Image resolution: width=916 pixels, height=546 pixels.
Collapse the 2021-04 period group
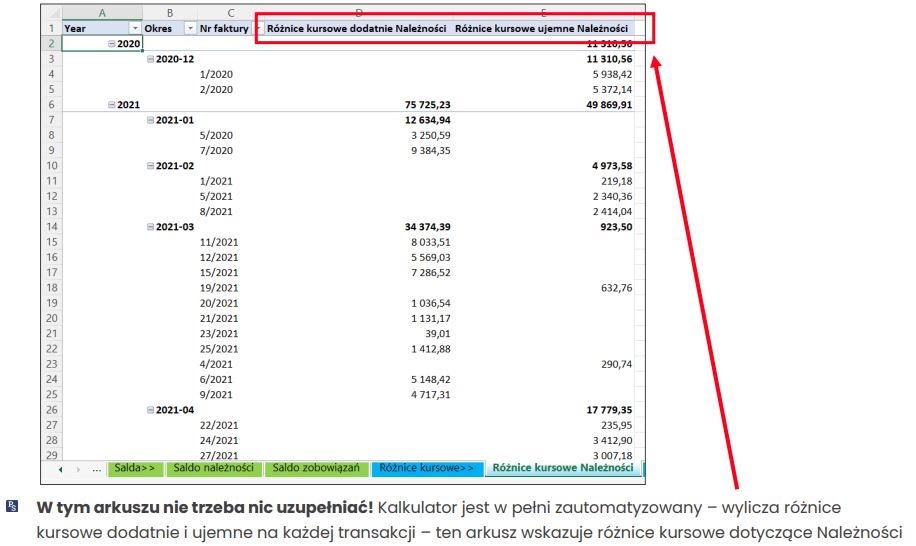coord(150,410)
